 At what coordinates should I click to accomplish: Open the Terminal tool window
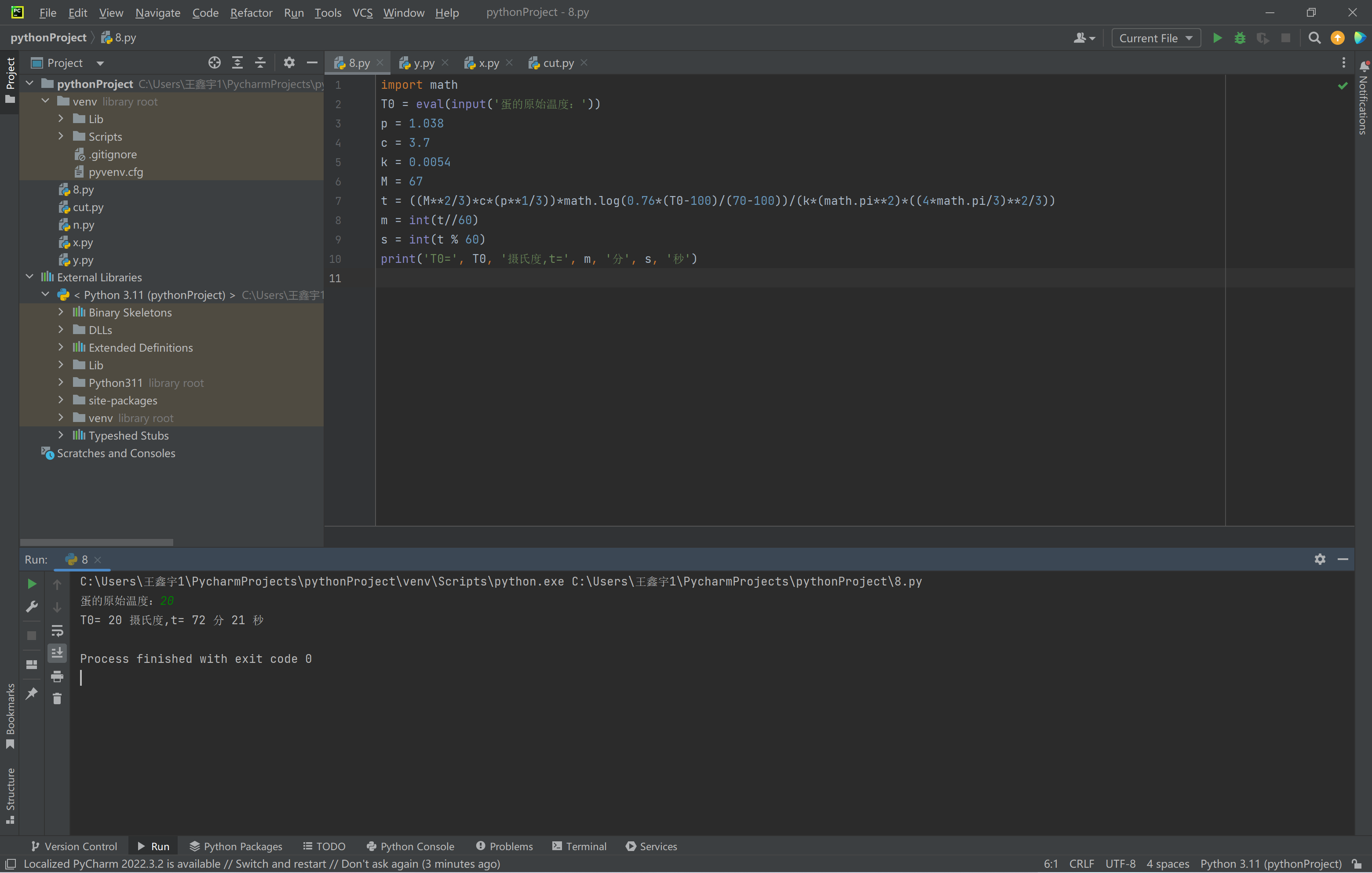[x=580, y=846]
